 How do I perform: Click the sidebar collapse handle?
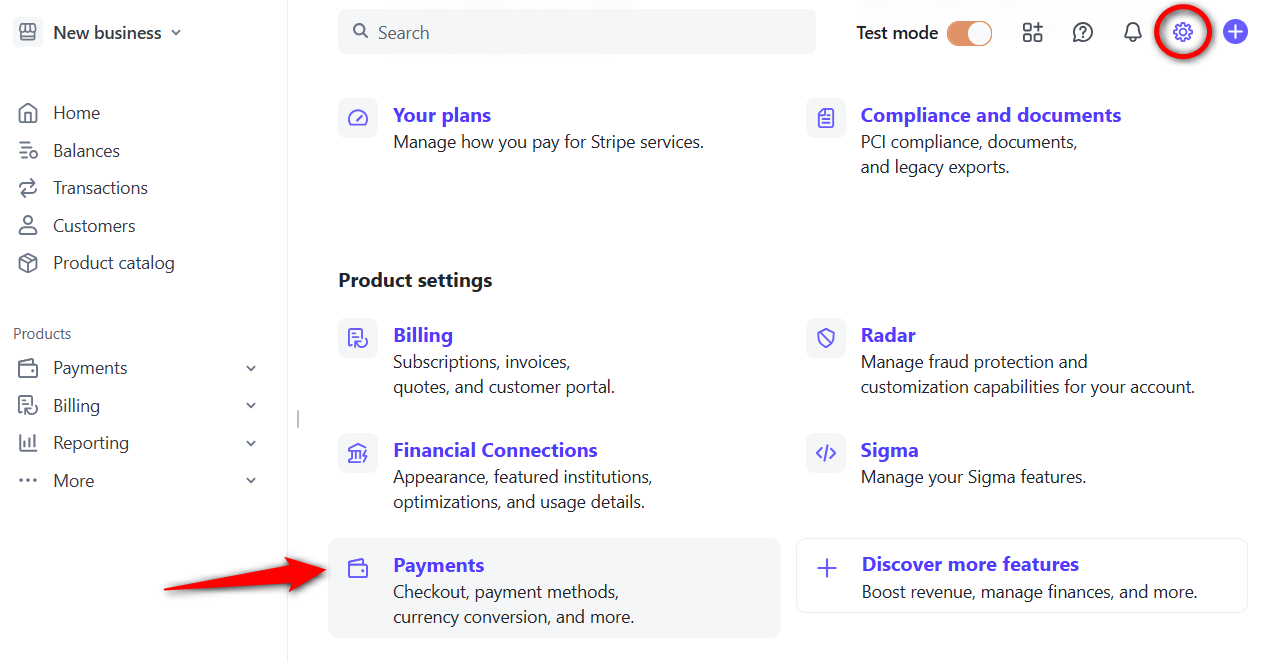[298, 419]
